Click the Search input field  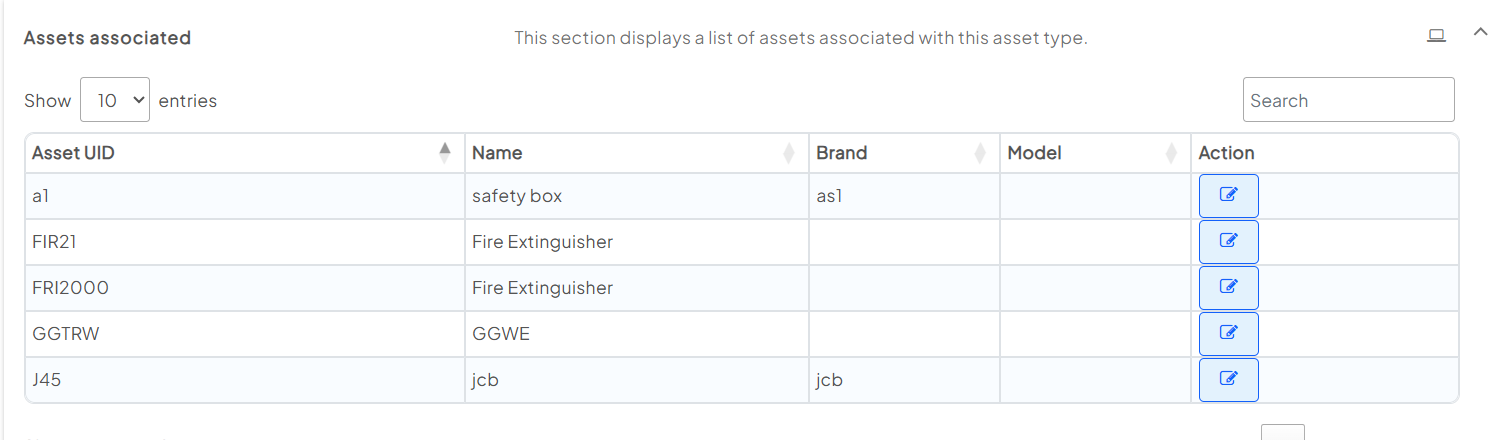(1348, 100)
